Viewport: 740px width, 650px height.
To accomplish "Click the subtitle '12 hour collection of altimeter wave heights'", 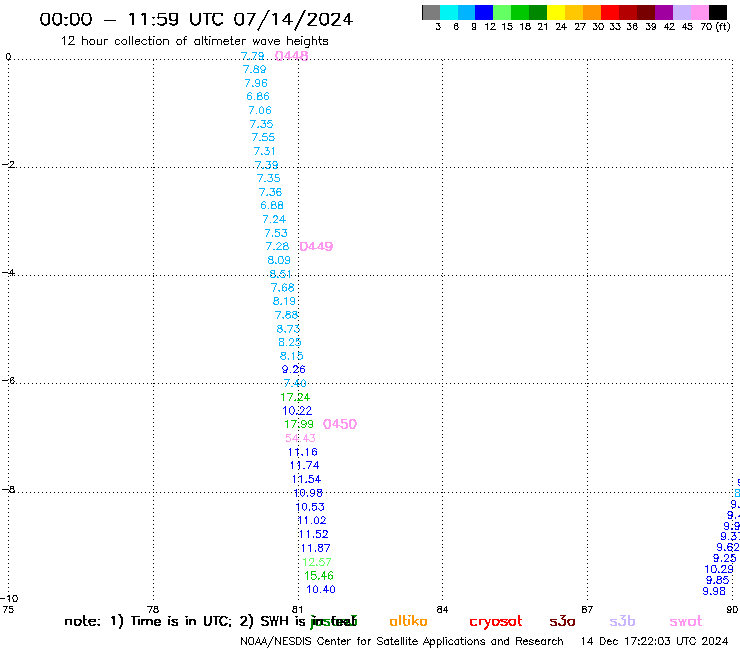I will 194,41.
